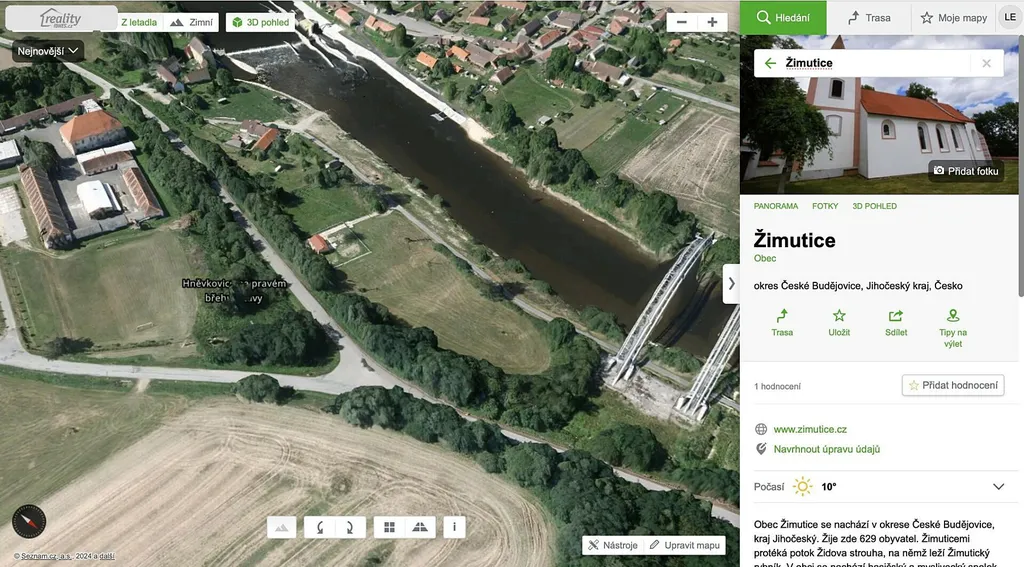
Task: Open the Trasa tab
Action: tap(868, 17)
